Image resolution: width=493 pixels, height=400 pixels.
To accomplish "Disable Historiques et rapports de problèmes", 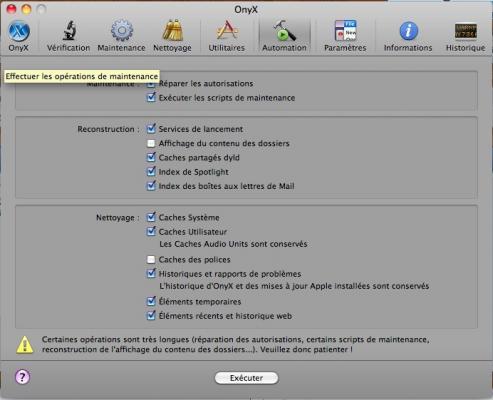I will tap(151, 273).
